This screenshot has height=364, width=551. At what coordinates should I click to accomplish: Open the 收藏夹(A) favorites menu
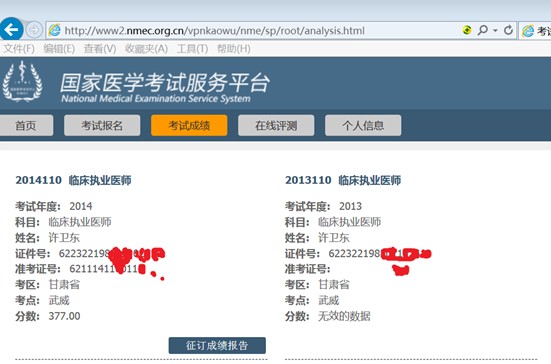(x=146, y=48)
